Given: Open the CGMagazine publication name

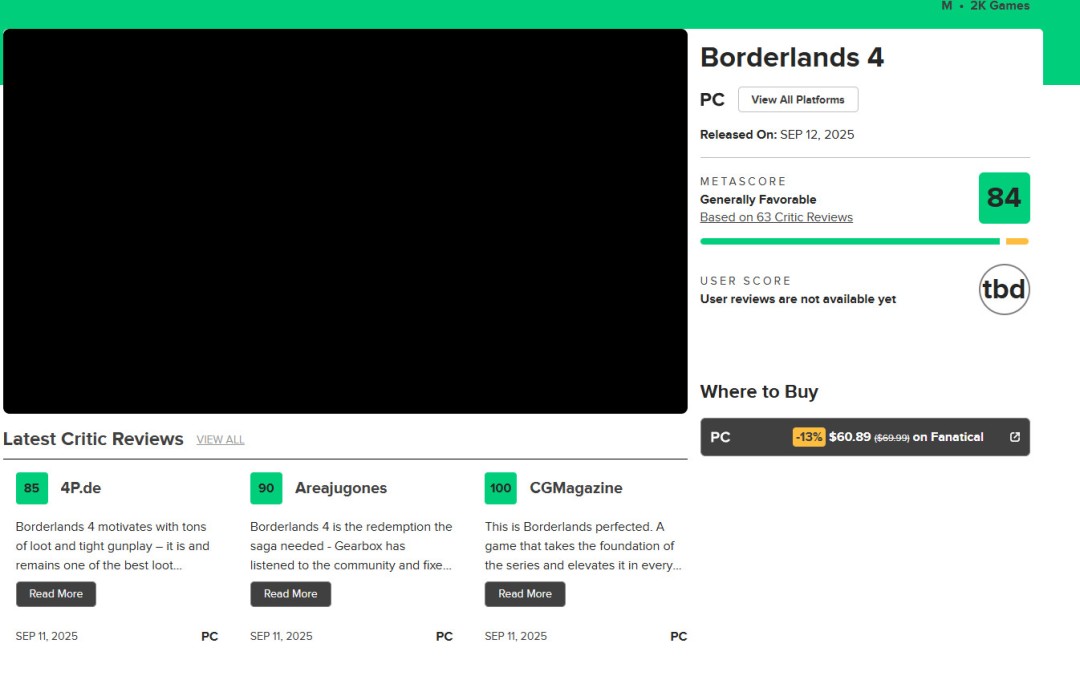Looking at the screenshot, I should tap(576, 488).
